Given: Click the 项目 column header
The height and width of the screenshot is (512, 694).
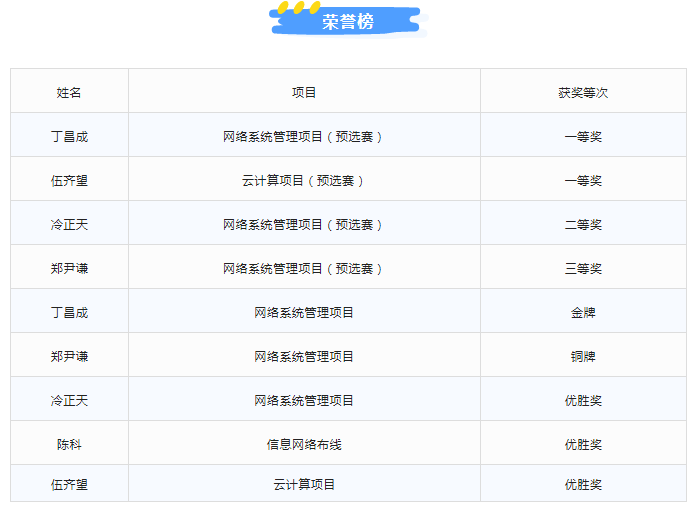Looking at the screenshot, I should click(x=304, y=92).
